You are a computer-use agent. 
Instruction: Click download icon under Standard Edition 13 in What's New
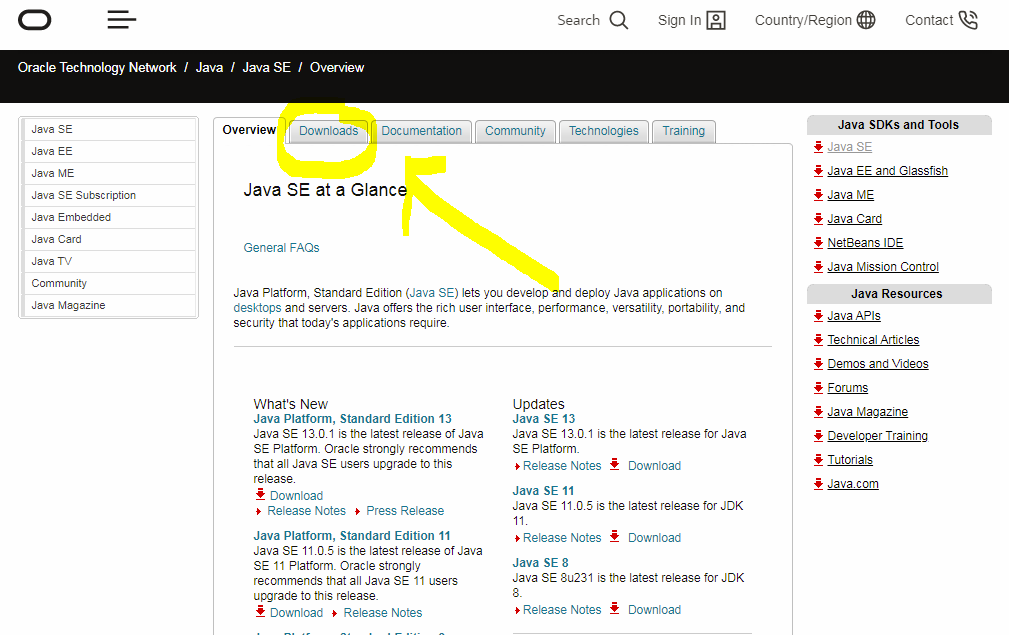260,495
